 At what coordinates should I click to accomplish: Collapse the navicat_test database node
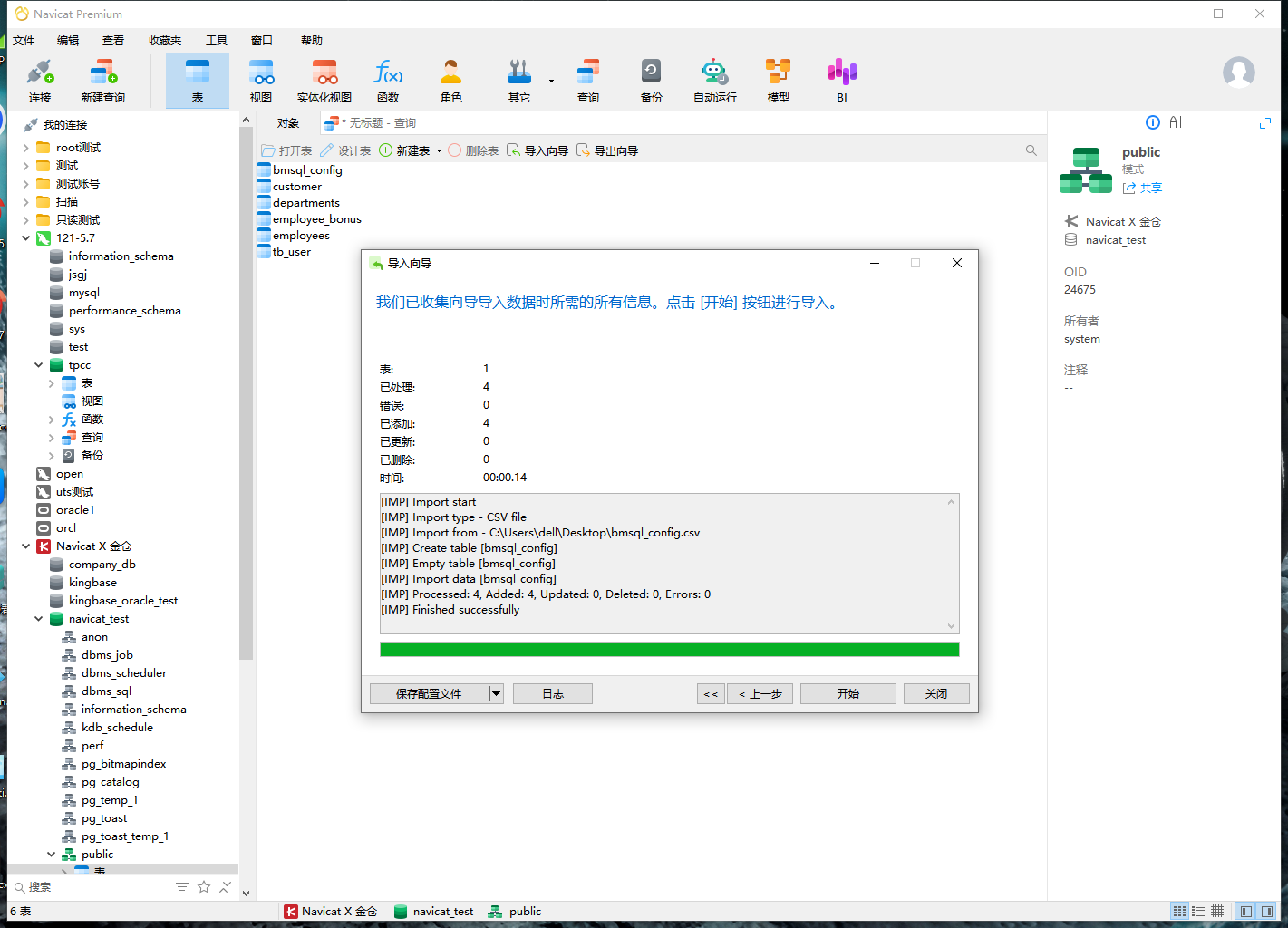coord(38,619)
